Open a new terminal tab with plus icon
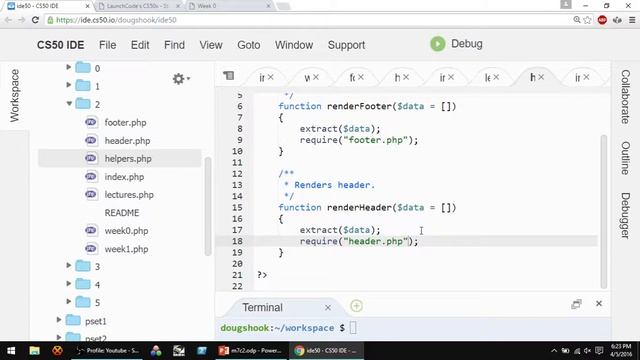 [x=356, y=306]
